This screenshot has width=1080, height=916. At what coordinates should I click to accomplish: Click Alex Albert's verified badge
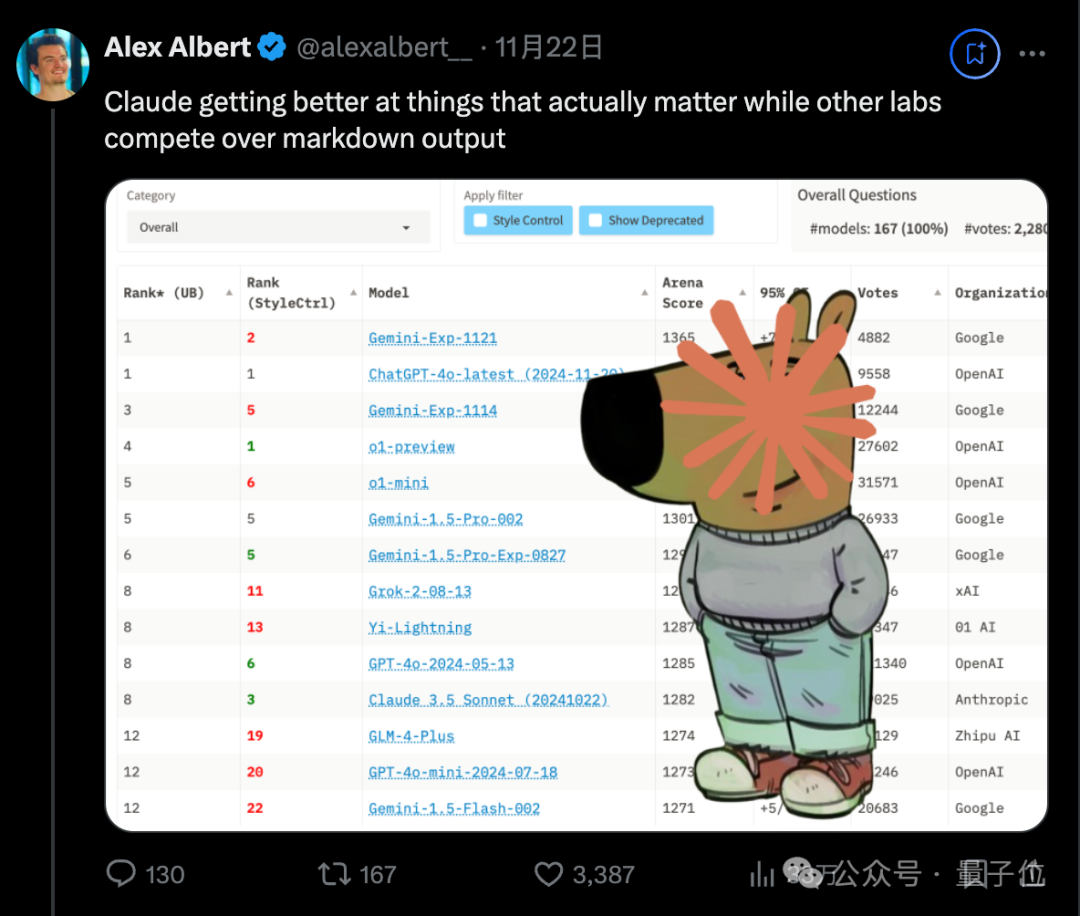pos(271,46)
